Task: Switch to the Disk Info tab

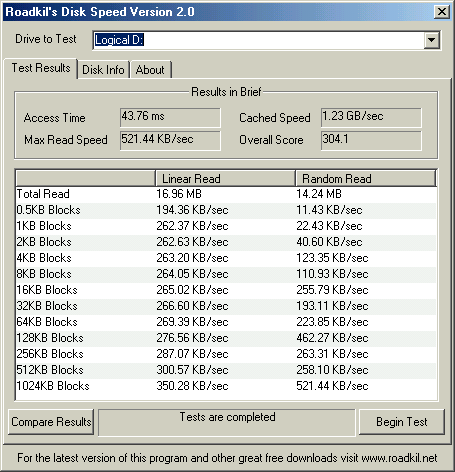Action: (x=103, y=70)
